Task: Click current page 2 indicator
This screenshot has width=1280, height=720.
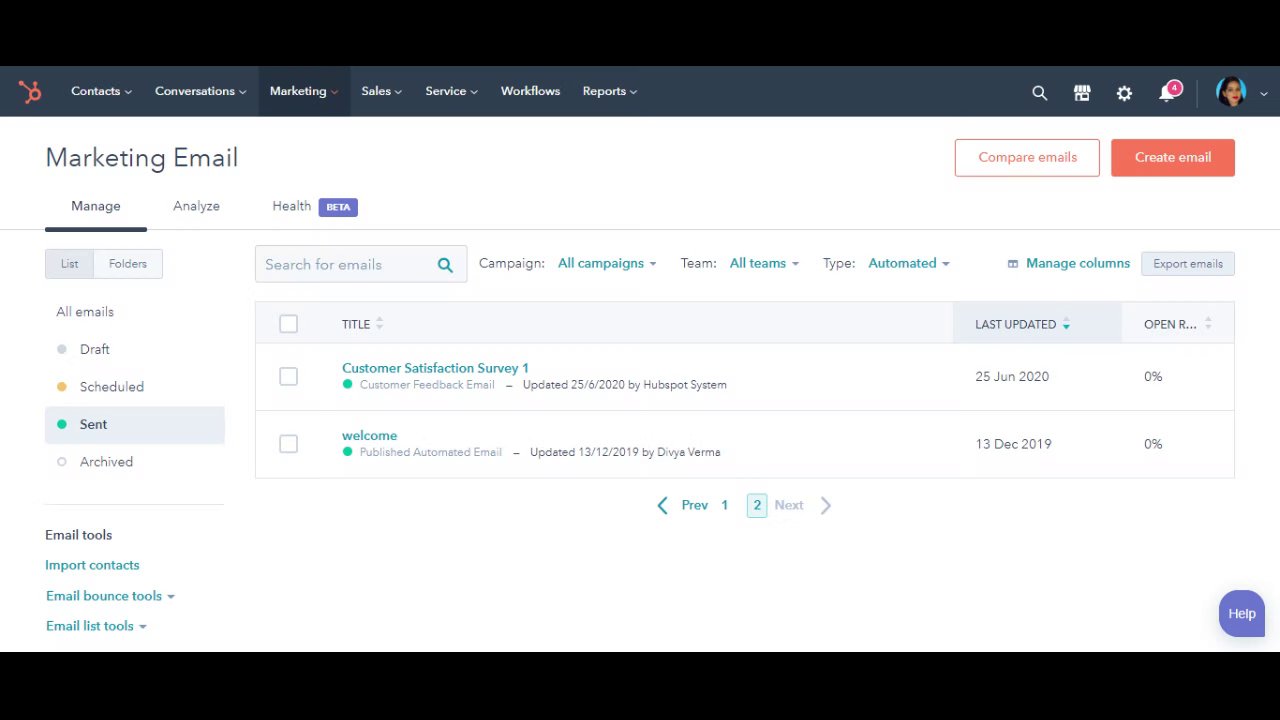Action: pyautogui.click(x=757, y=506)
